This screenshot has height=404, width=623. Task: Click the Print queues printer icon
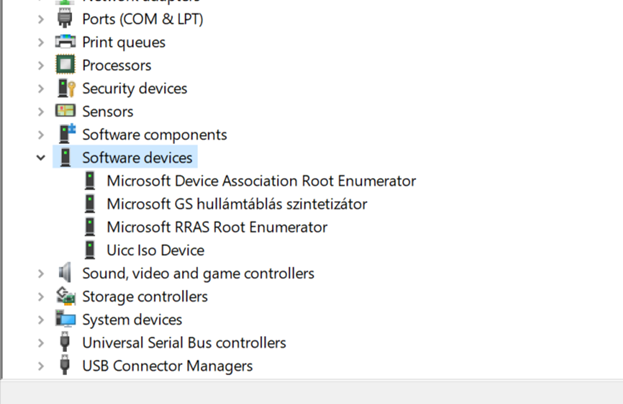coord(65,42)
